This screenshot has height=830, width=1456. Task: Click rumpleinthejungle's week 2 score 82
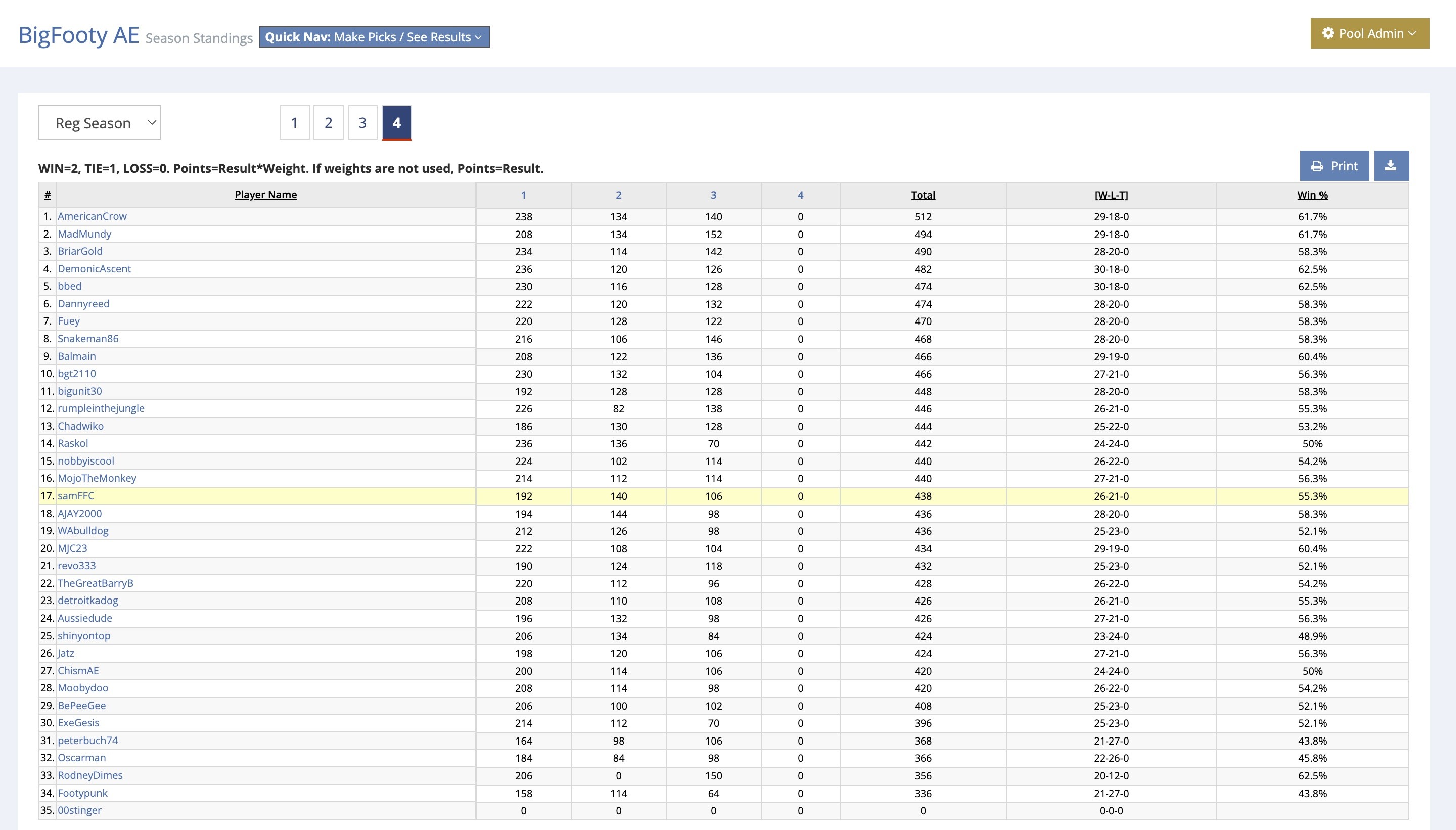(x=618, y=409)
